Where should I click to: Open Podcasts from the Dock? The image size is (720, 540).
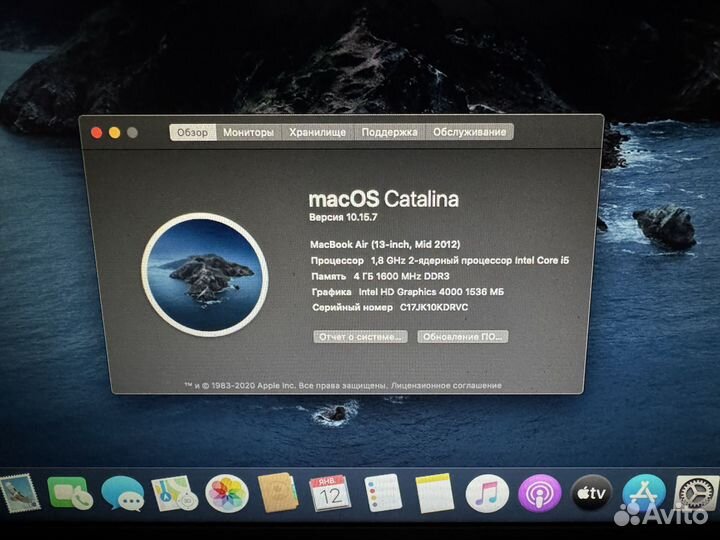(x=540, y=495)
